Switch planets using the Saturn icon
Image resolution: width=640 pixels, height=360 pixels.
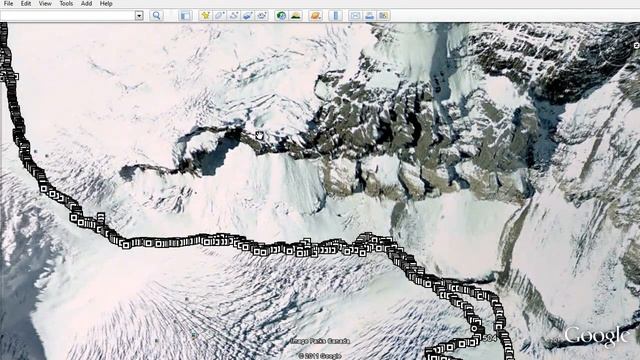tap(316, 16)
